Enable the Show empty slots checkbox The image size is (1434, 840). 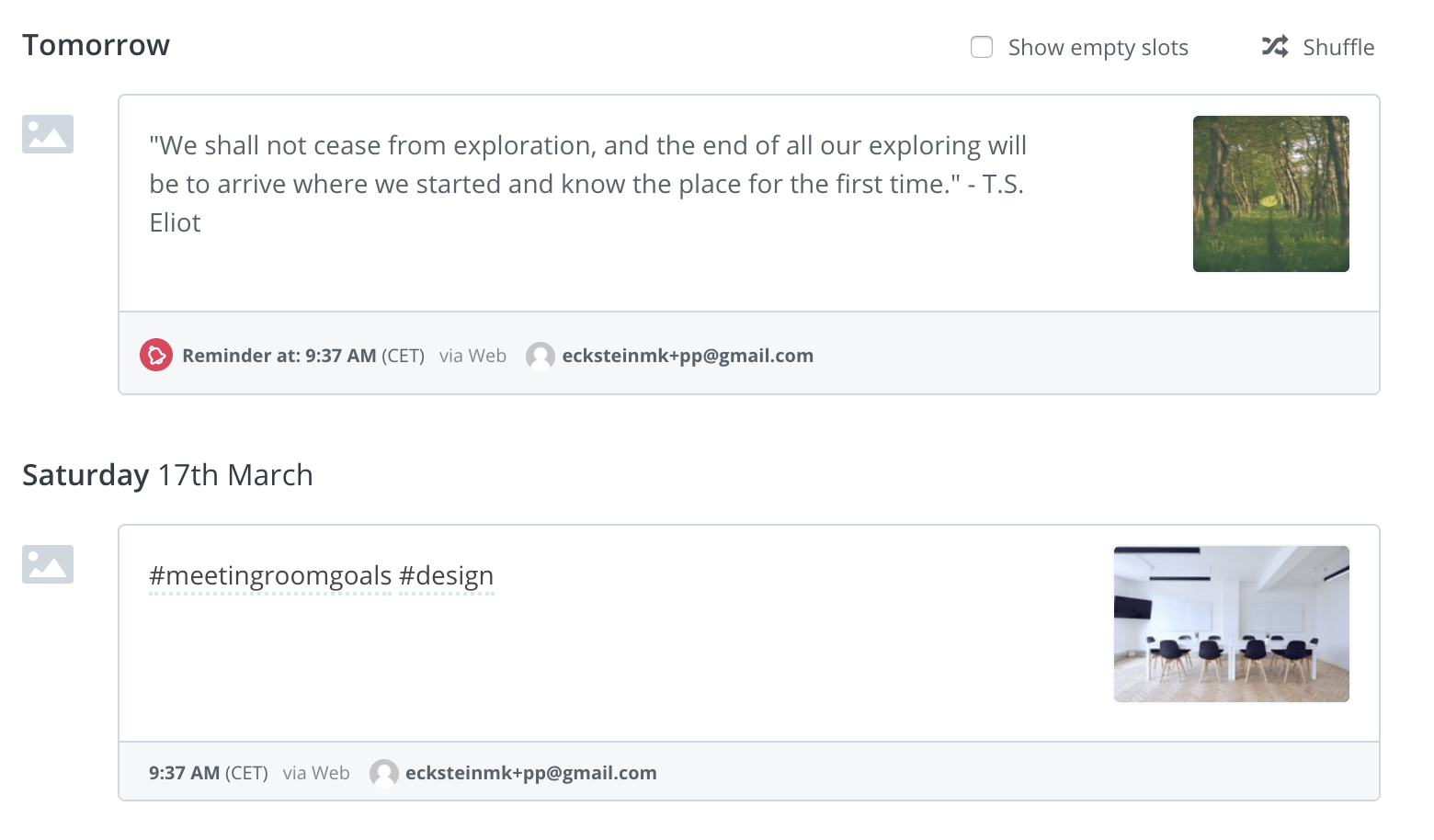tap(982, 47)
